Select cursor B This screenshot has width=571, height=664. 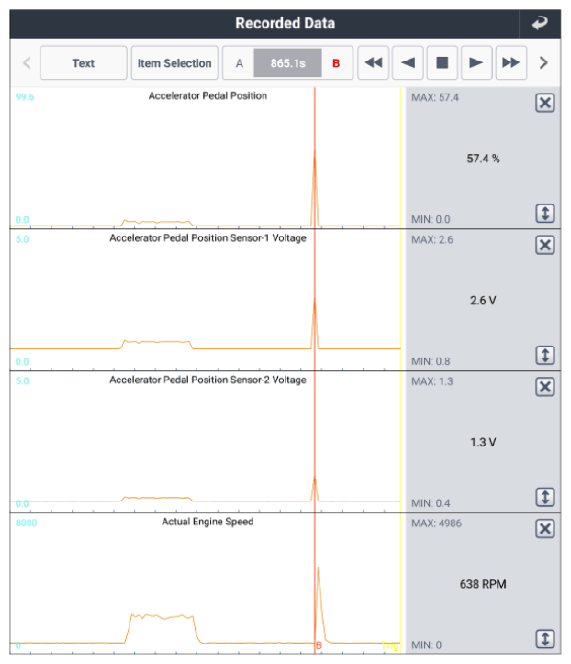[336, 63]
